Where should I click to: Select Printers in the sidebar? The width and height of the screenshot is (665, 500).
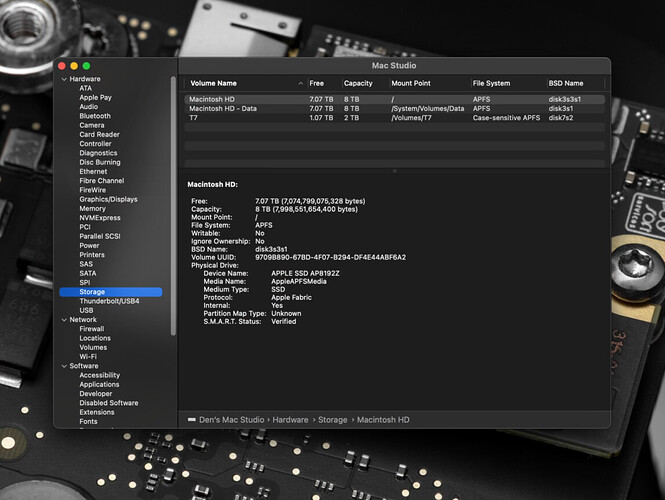click(92, 255)
